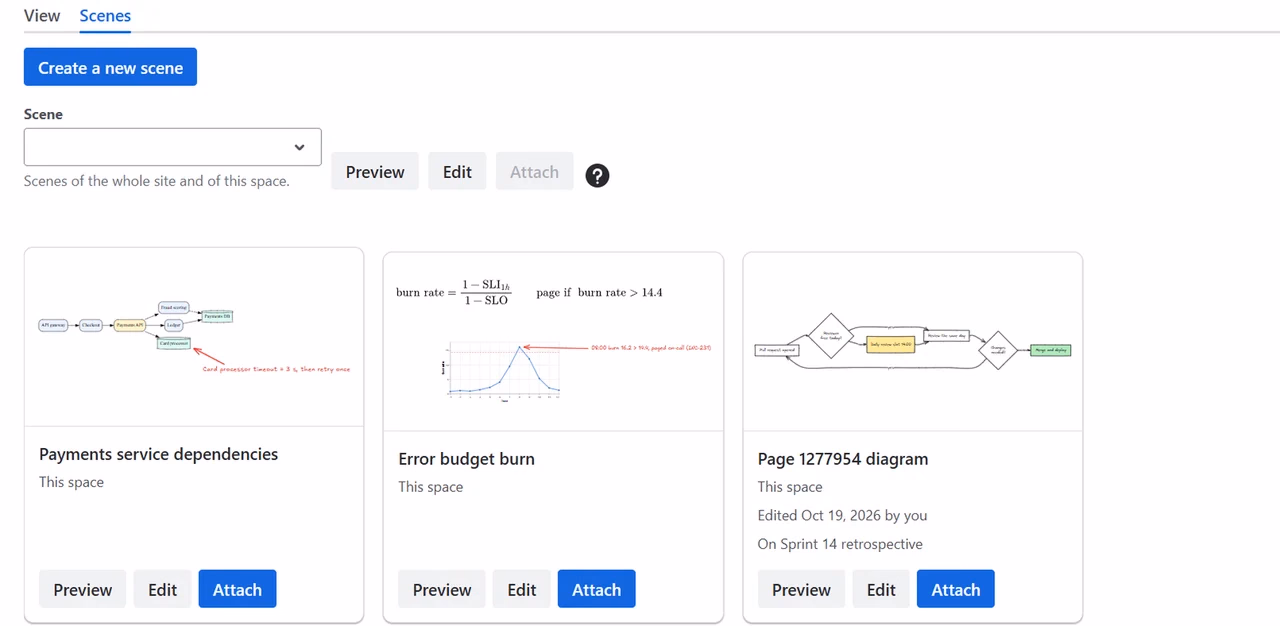Preview the Payments service dependencies scene
Viewport: 1280px width, 626px height.
[x=83, y=589]
